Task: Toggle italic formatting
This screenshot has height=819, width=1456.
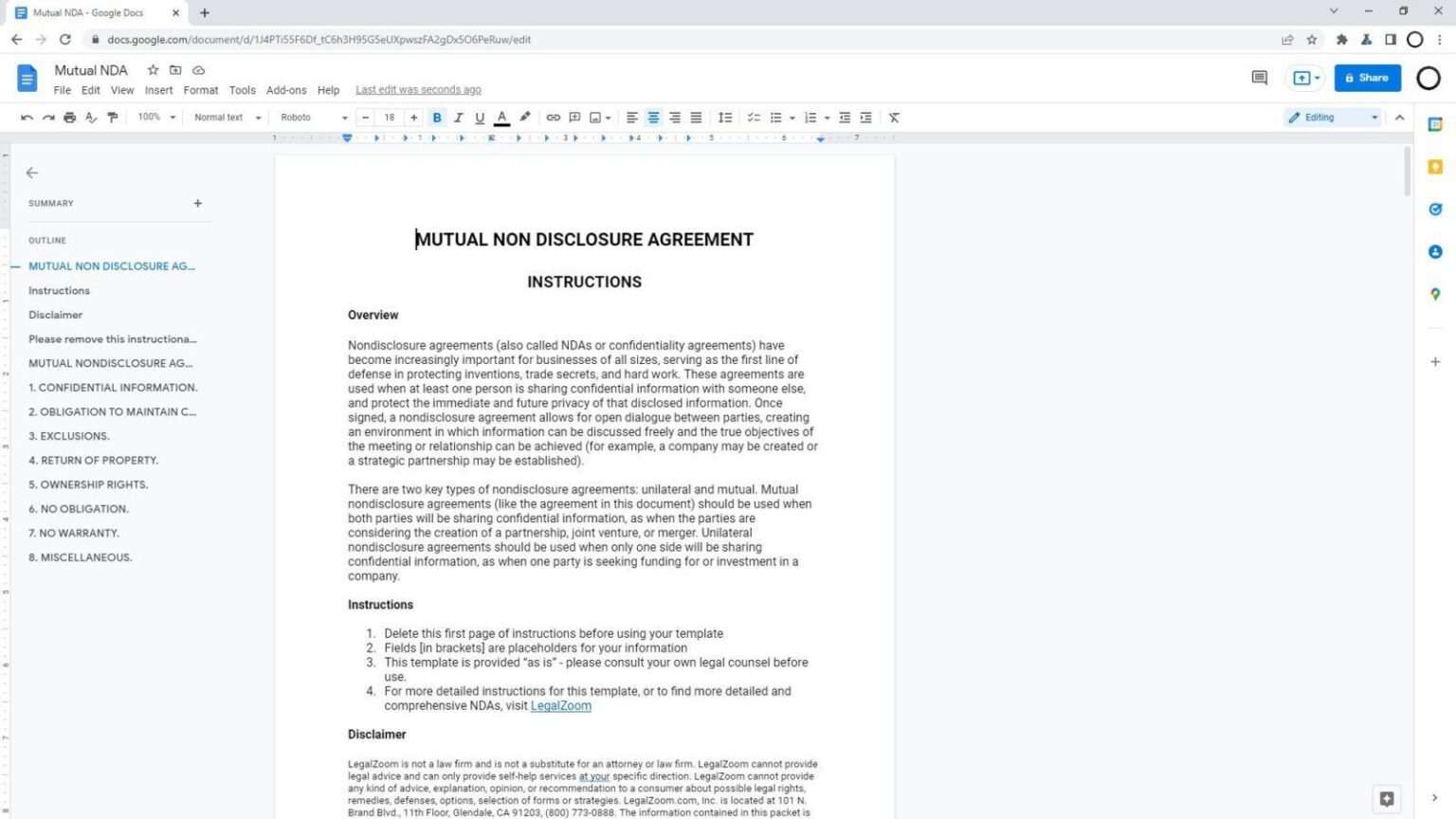Action: [x=458, y=117]
